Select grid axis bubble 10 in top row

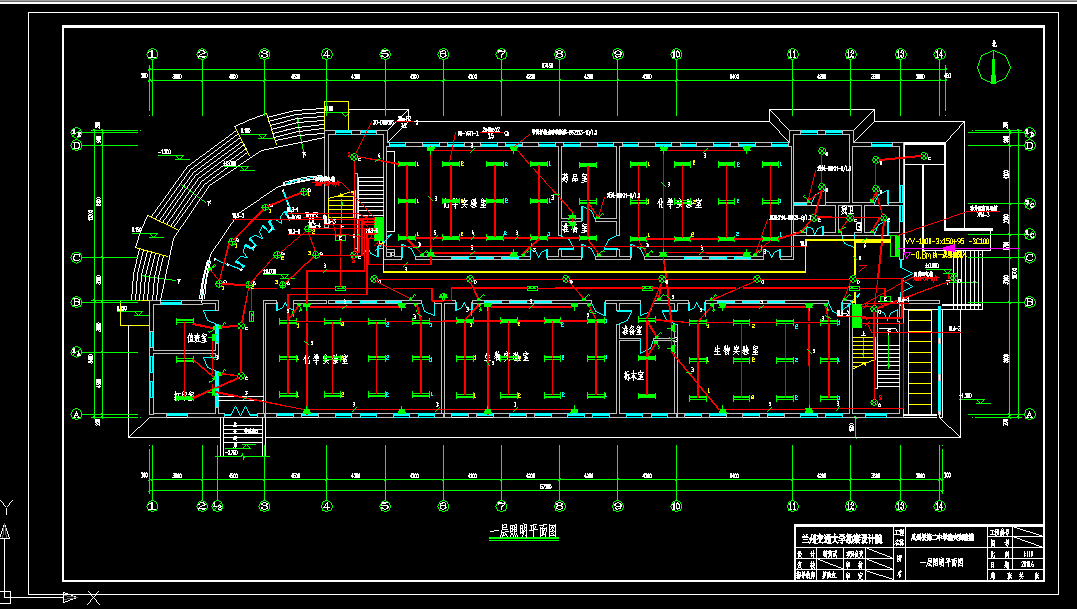676,54
